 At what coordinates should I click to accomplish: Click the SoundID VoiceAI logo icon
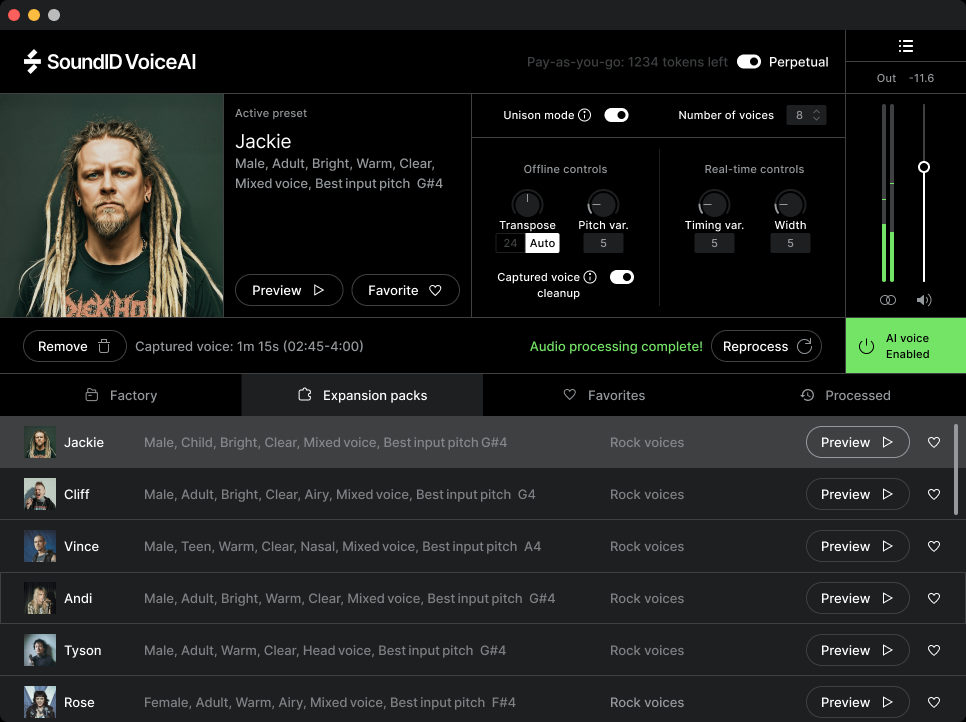(35, 61)
